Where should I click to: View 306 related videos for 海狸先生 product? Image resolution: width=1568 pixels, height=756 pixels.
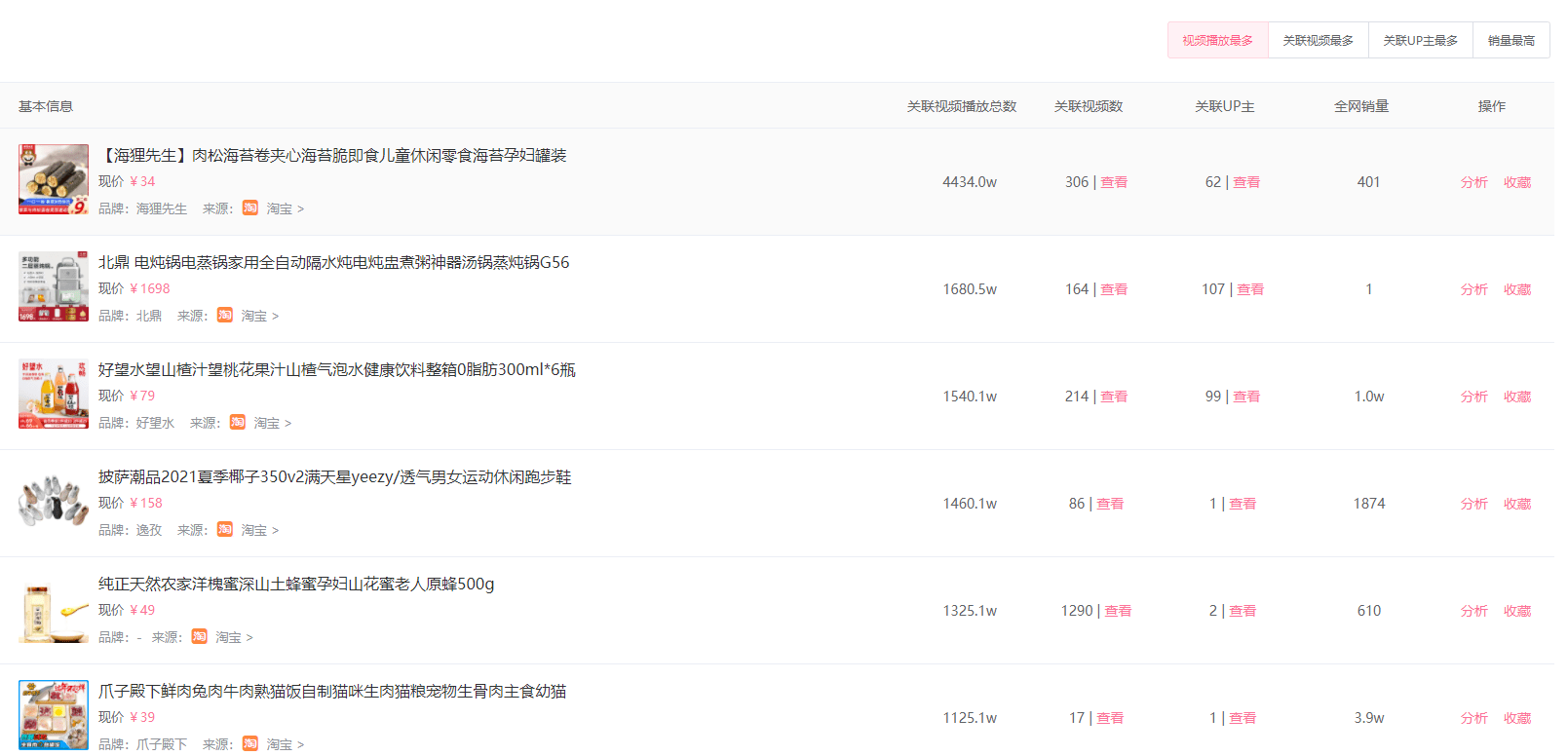click(x=1114, y=182)
